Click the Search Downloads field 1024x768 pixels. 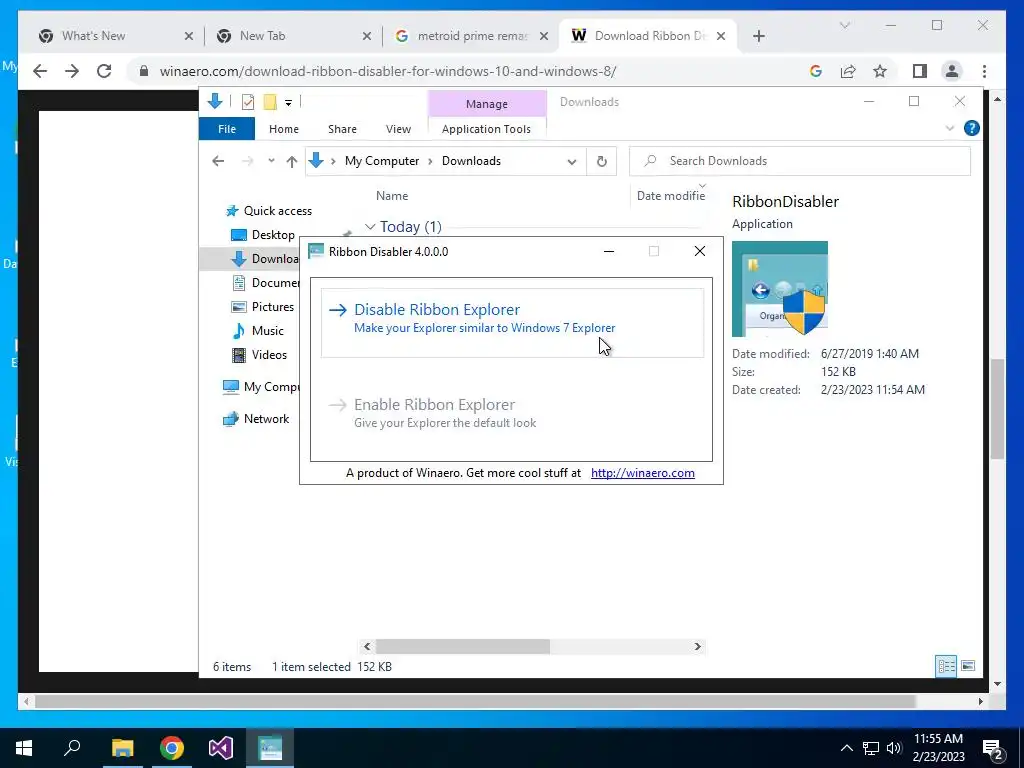(800, 161)
